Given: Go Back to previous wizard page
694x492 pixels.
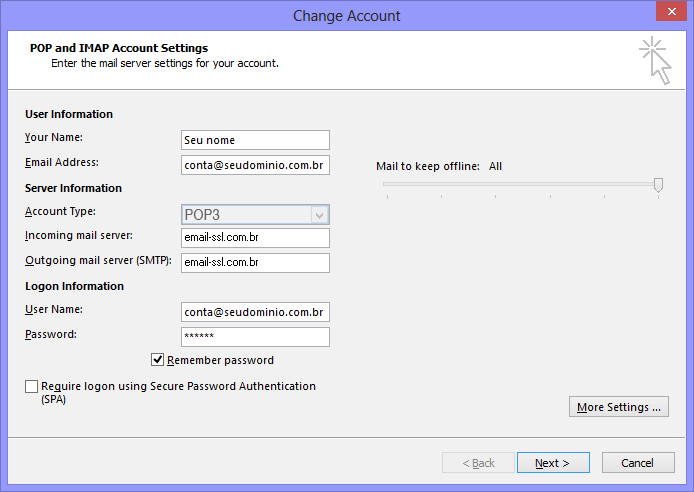Looking at the screenshot, I should (478, 463).
